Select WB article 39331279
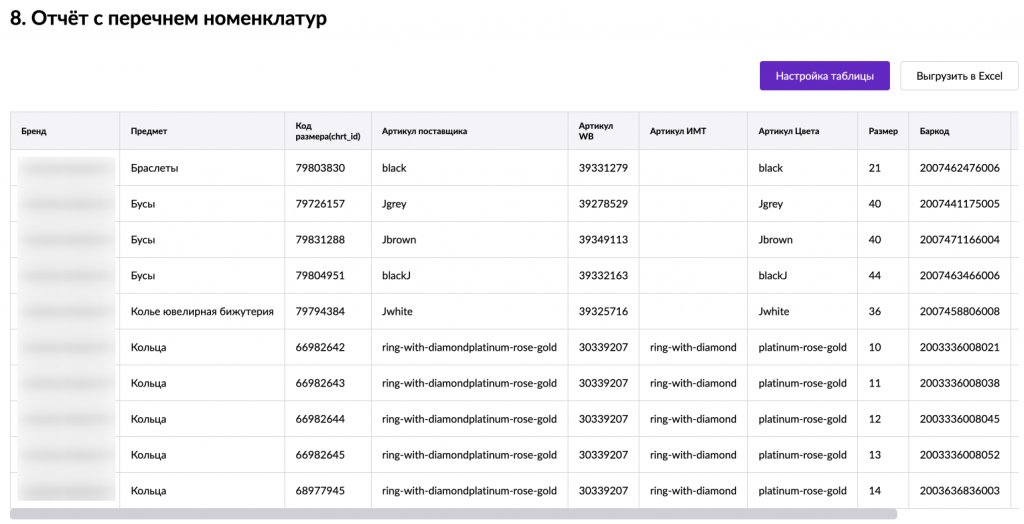1024x524 pixels. point(603,168)
